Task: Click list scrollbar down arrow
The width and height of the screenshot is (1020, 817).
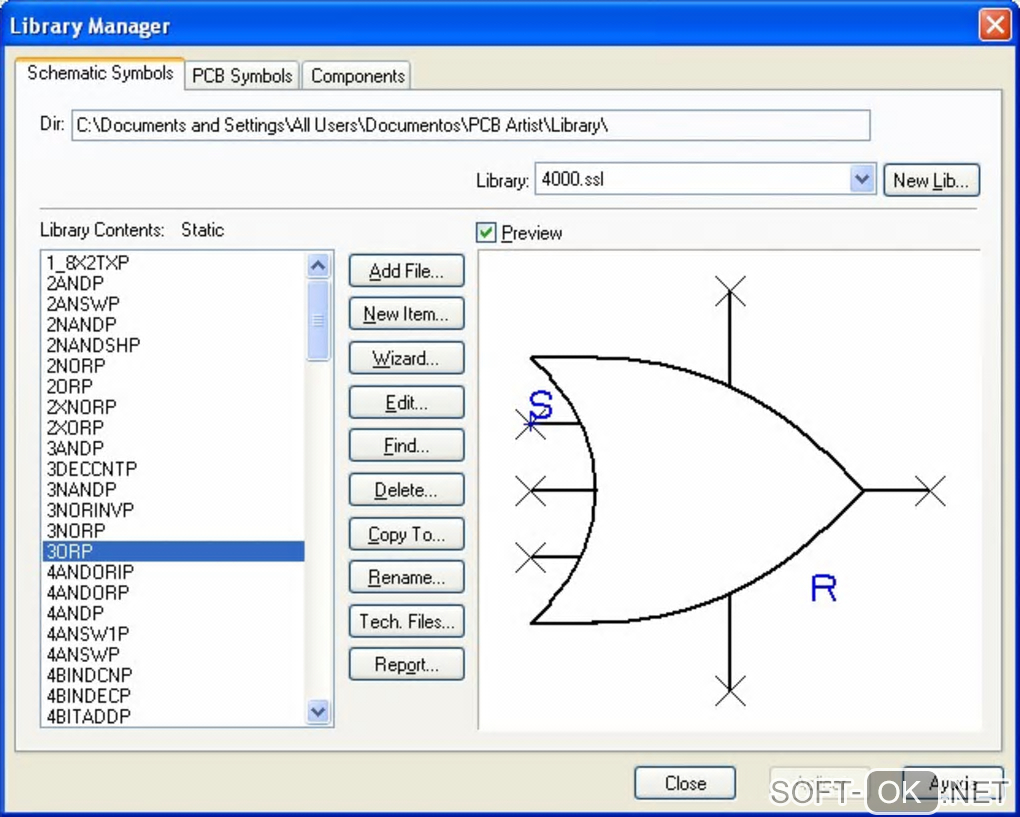Action: [318, 711]
